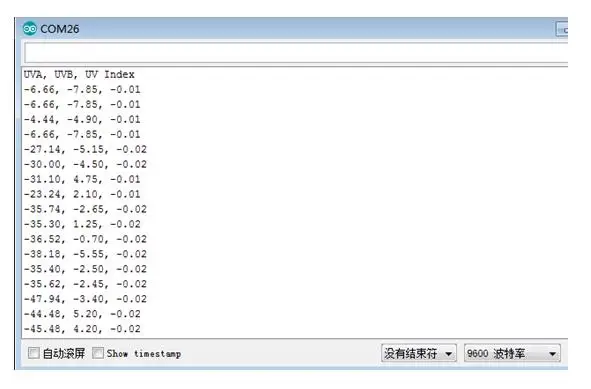591x389 pixels.
Task: Open the 没有结束符 line ending dropdown
Action: pos(419,353)
